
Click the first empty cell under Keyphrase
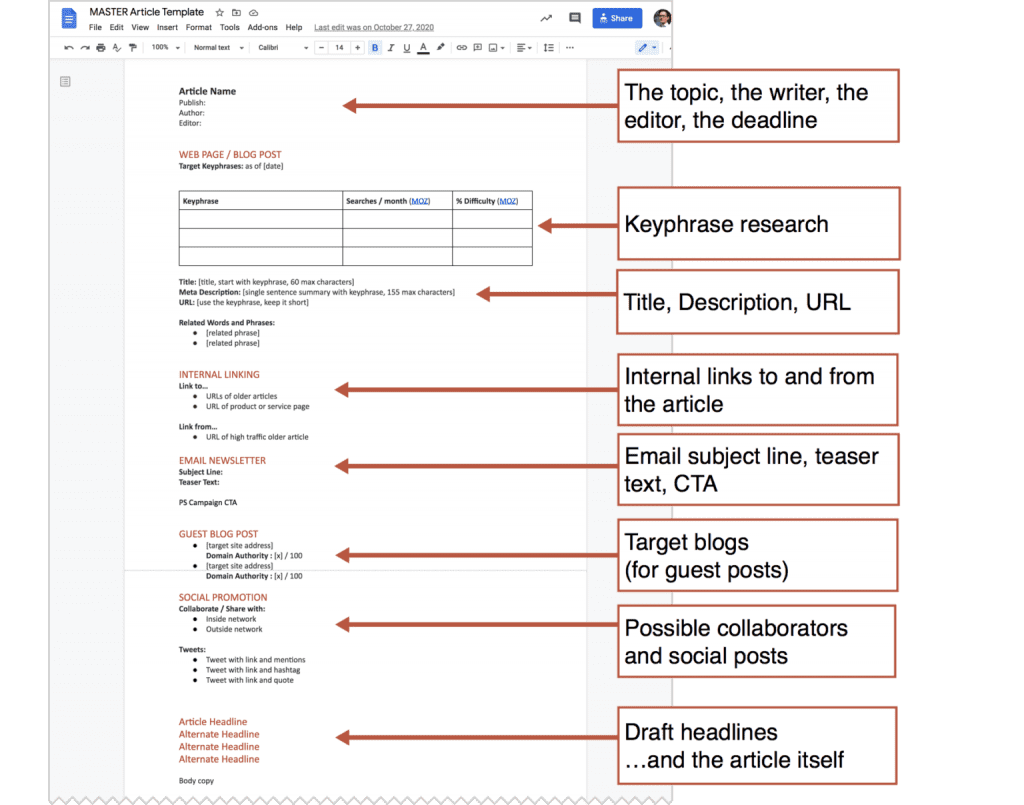click(261, 219)
